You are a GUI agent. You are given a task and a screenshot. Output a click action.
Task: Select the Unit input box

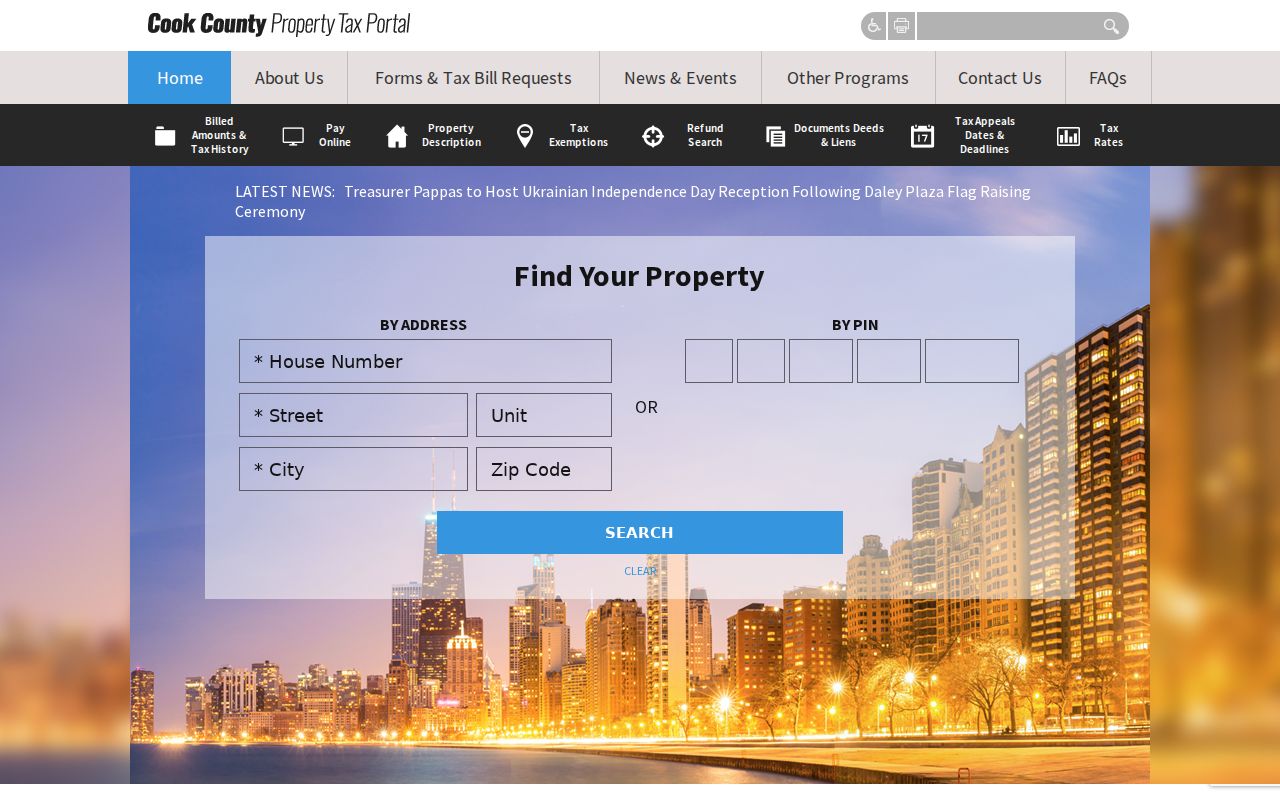(x=544, y=415)
